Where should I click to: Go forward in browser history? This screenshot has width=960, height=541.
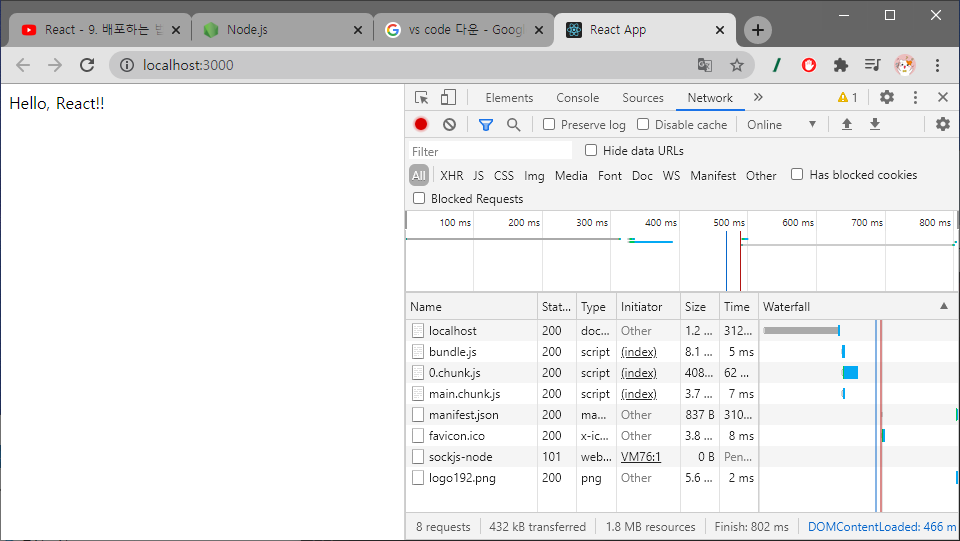(55, 65)
